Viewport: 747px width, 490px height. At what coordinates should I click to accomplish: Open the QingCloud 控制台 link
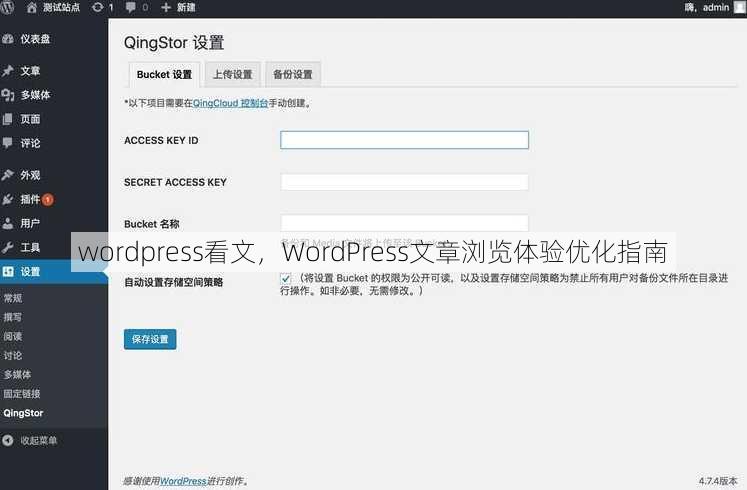pos(231,103)
